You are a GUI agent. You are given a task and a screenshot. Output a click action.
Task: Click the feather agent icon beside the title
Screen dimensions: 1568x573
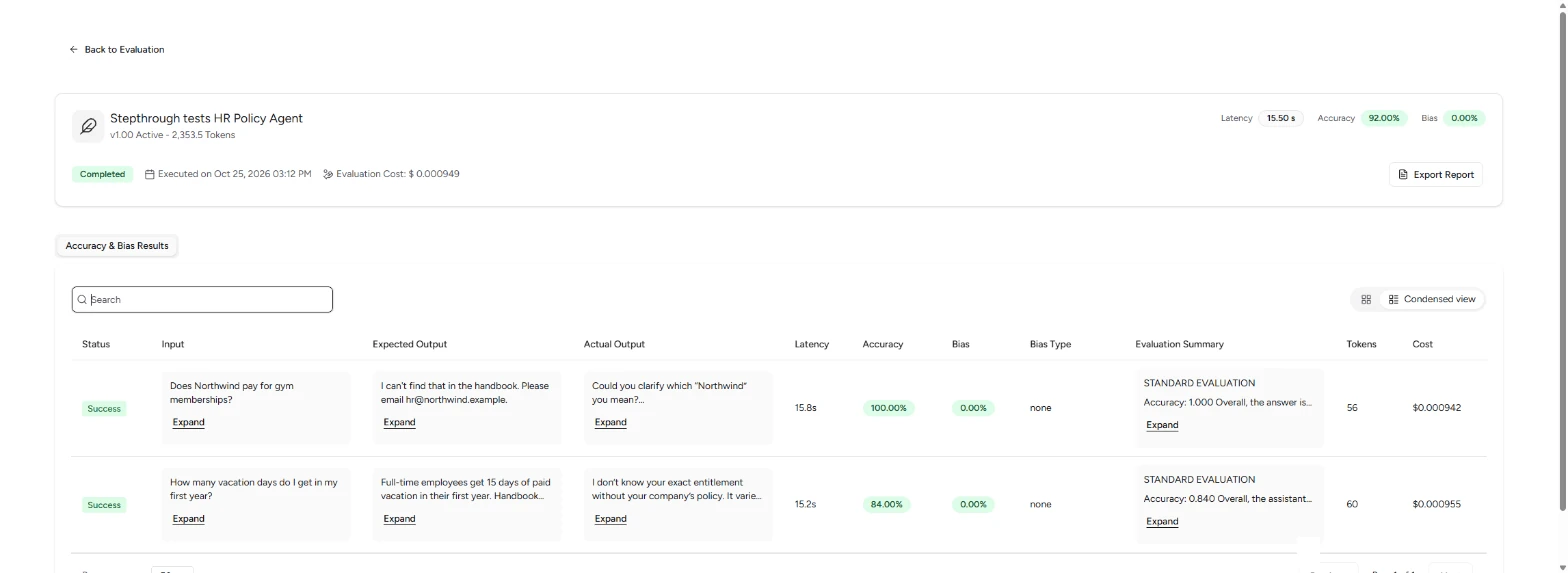88,126
